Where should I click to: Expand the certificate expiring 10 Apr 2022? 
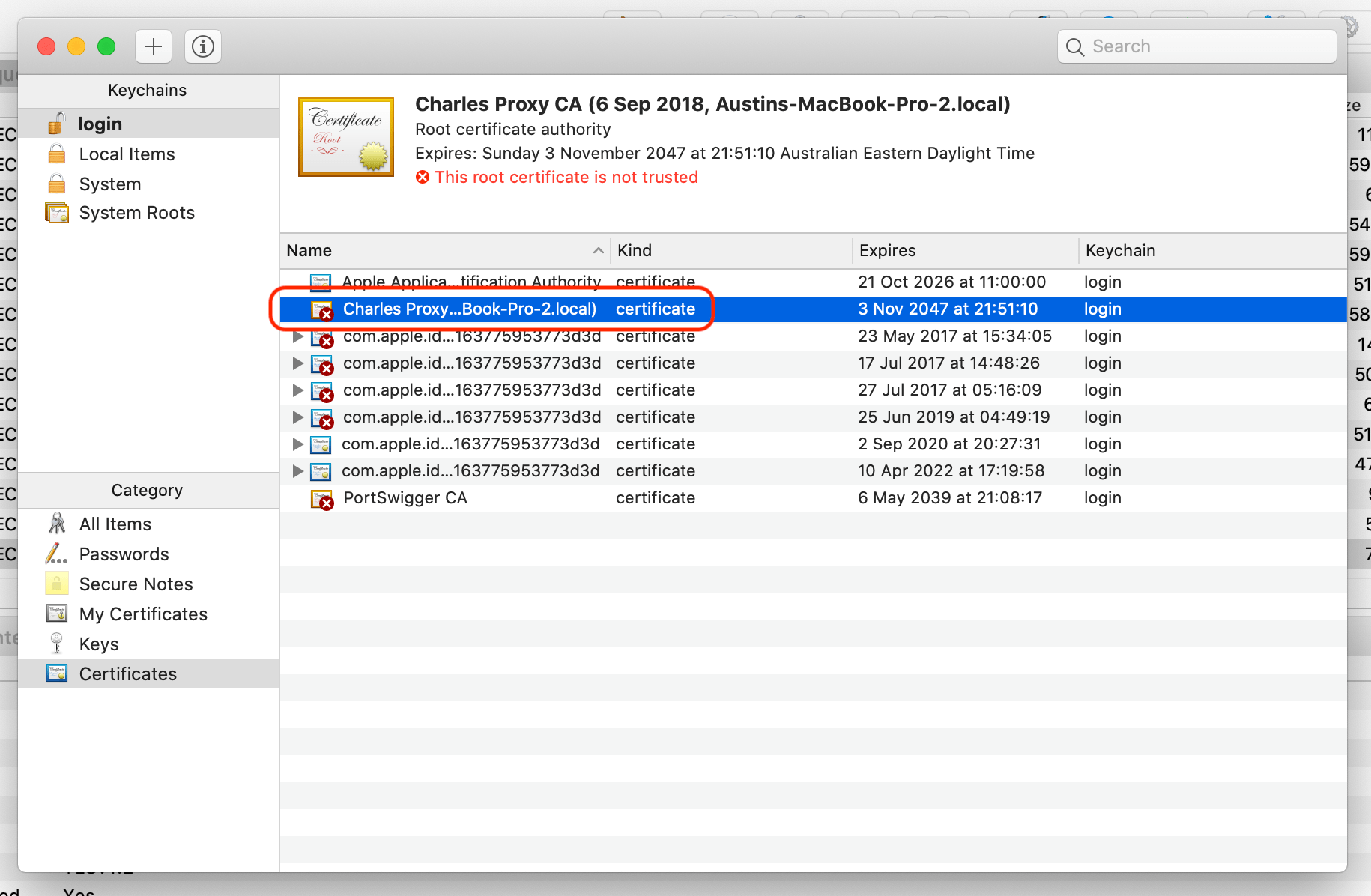coord(297,471)
